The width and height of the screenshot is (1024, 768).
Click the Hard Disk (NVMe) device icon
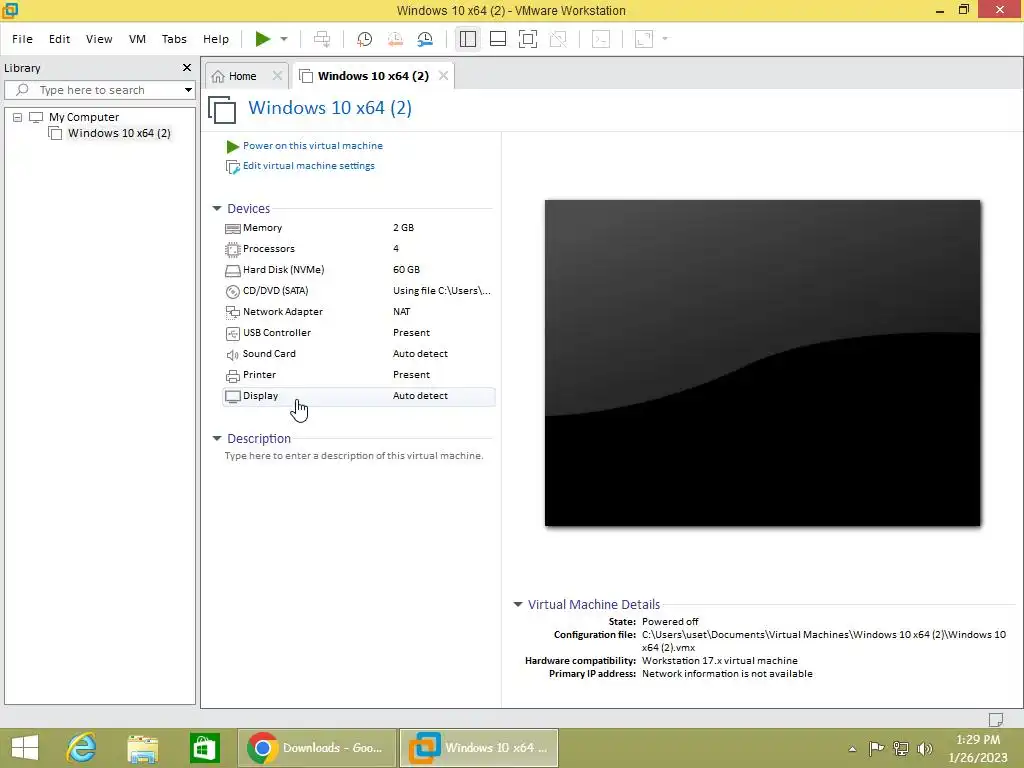pyautogui.click(x=232, y=270)
